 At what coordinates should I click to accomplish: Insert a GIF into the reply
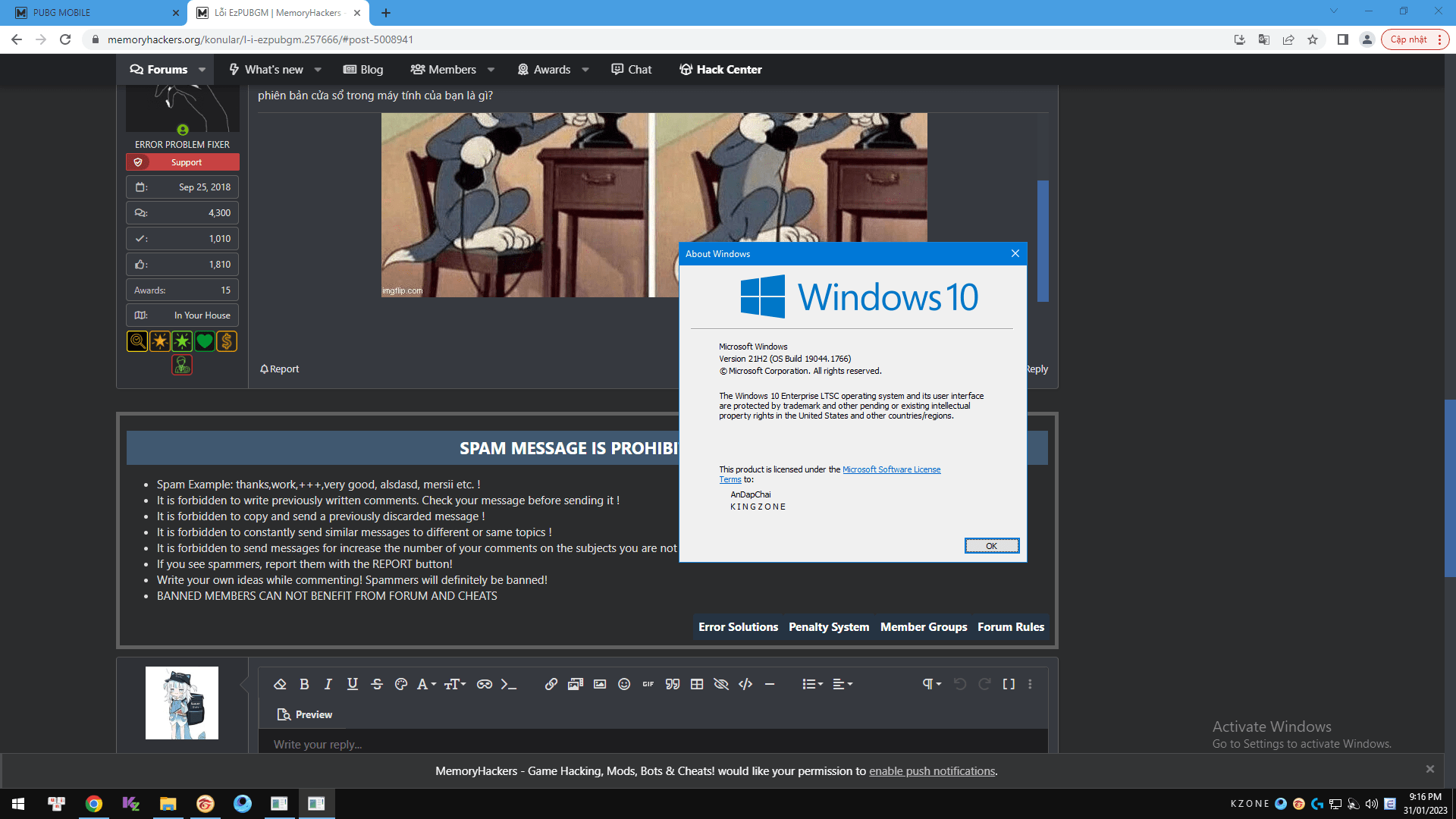(648, 684)
